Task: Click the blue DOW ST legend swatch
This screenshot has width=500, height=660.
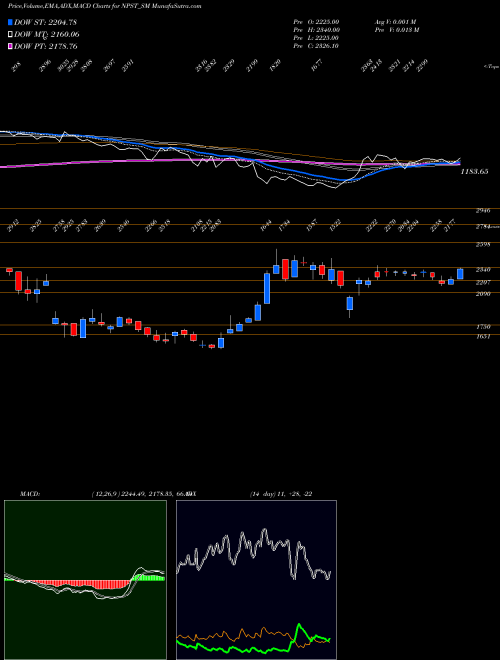Action: click(10, 22)
